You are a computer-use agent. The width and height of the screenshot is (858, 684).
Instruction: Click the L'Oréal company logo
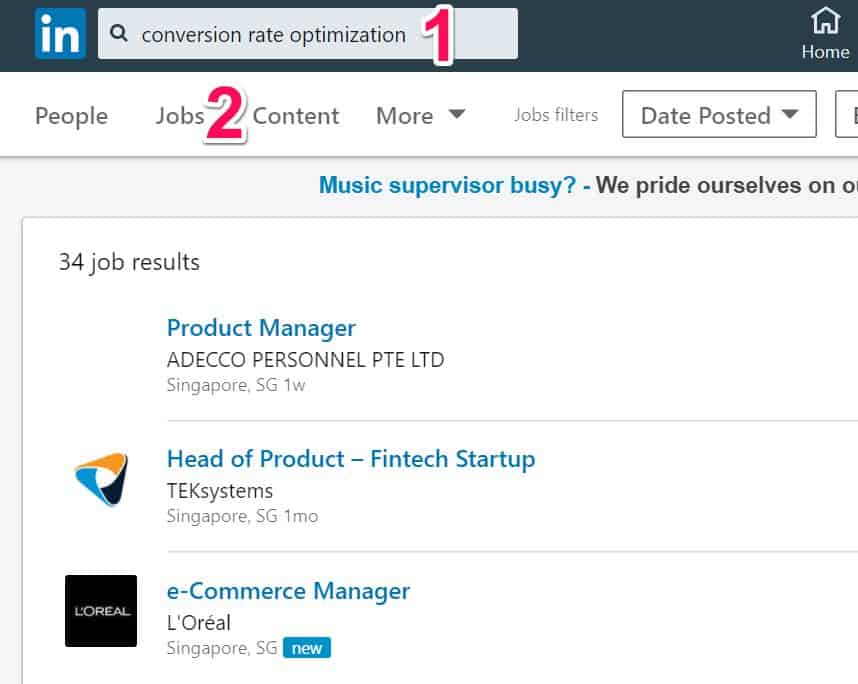pos(100,611)
